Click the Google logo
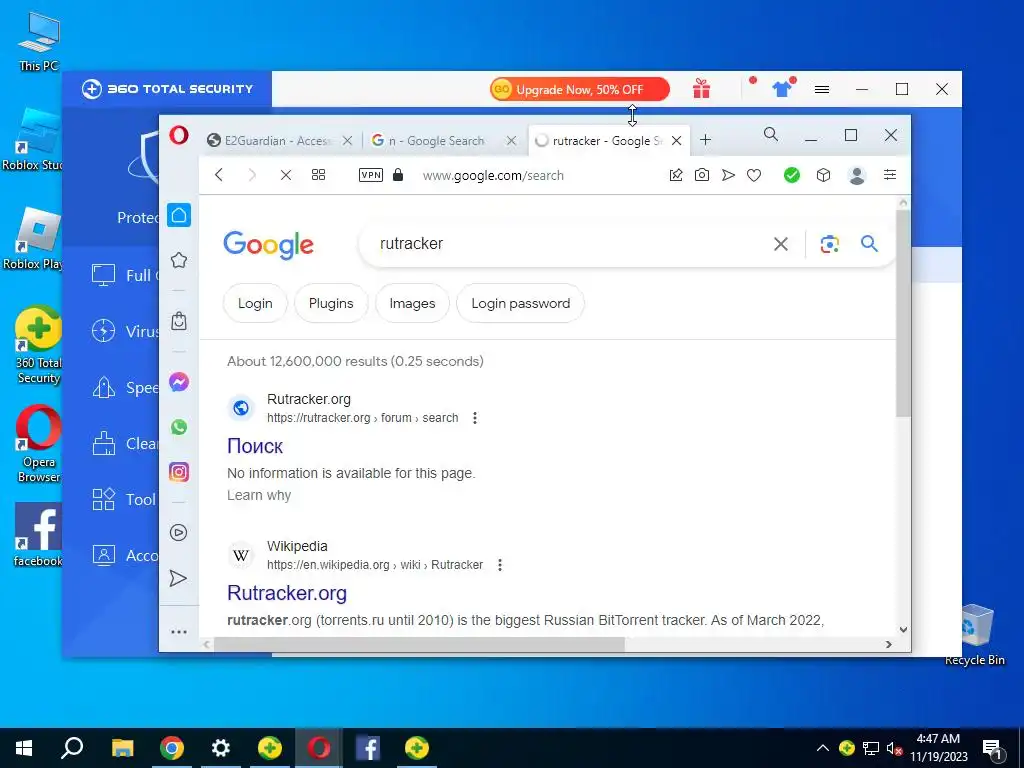The width and height of the screenshot is (1024, 768). tap(268, 245)
